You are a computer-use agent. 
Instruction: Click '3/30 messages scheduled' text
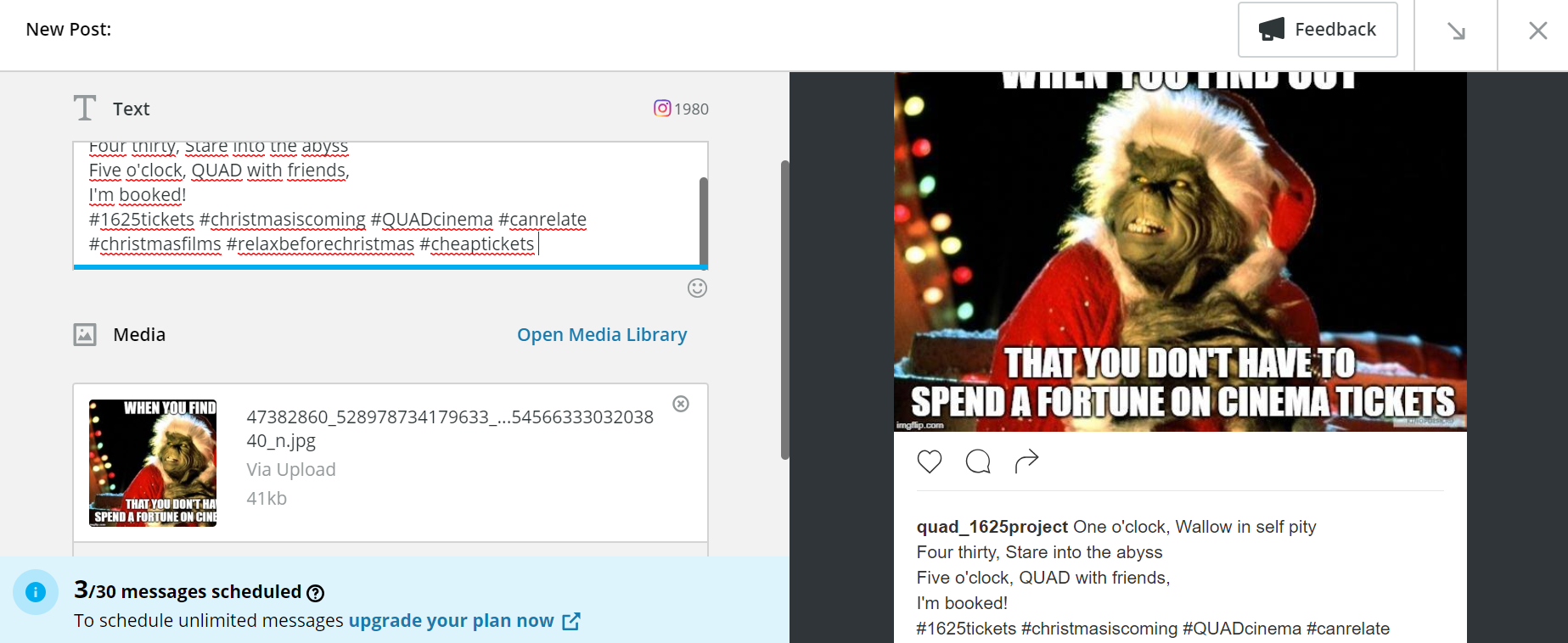(188, 590)
